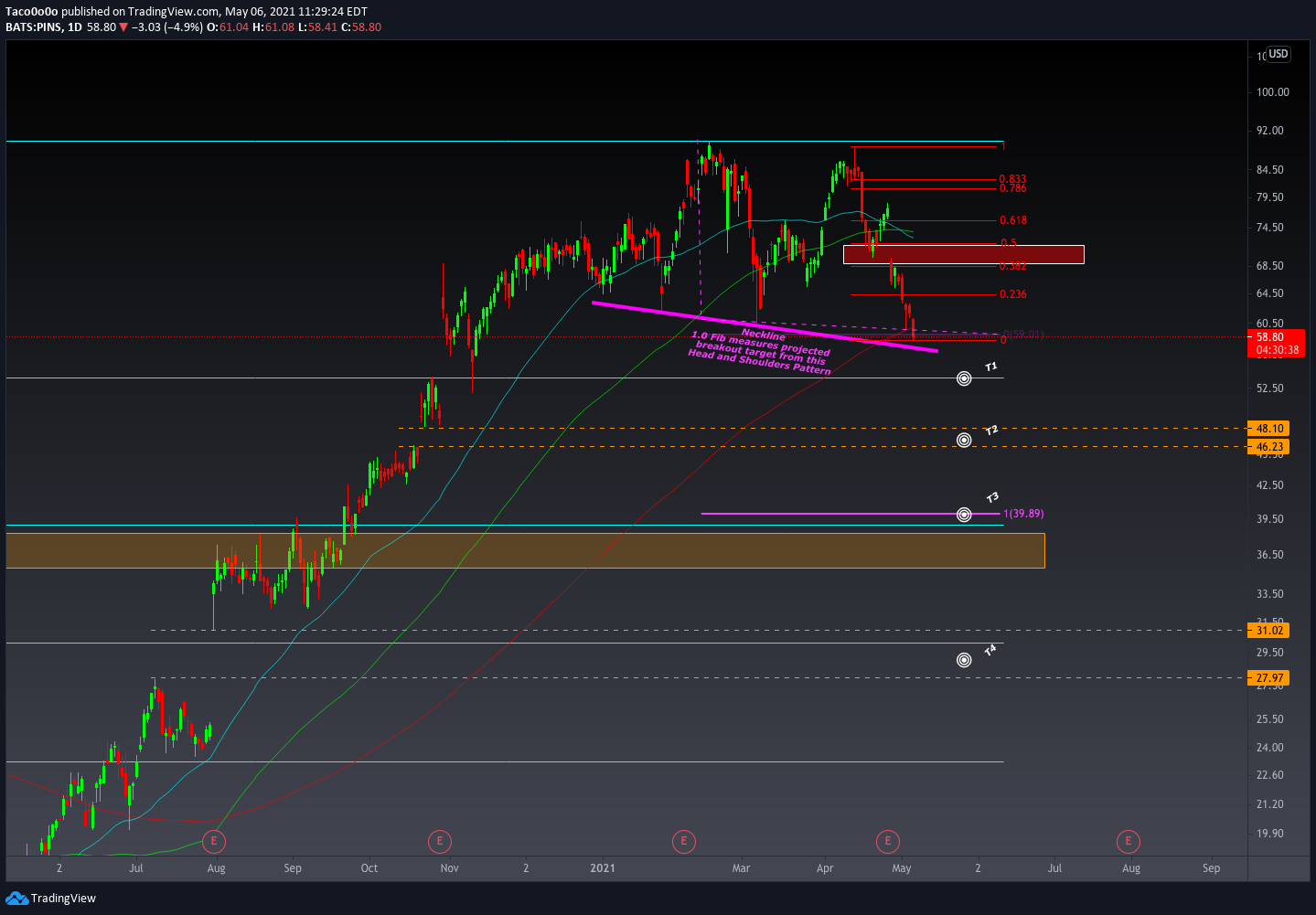The image size is (1316, 915).
Task: Click the 04:30:38 countdown label
Action: point(1278,350)
